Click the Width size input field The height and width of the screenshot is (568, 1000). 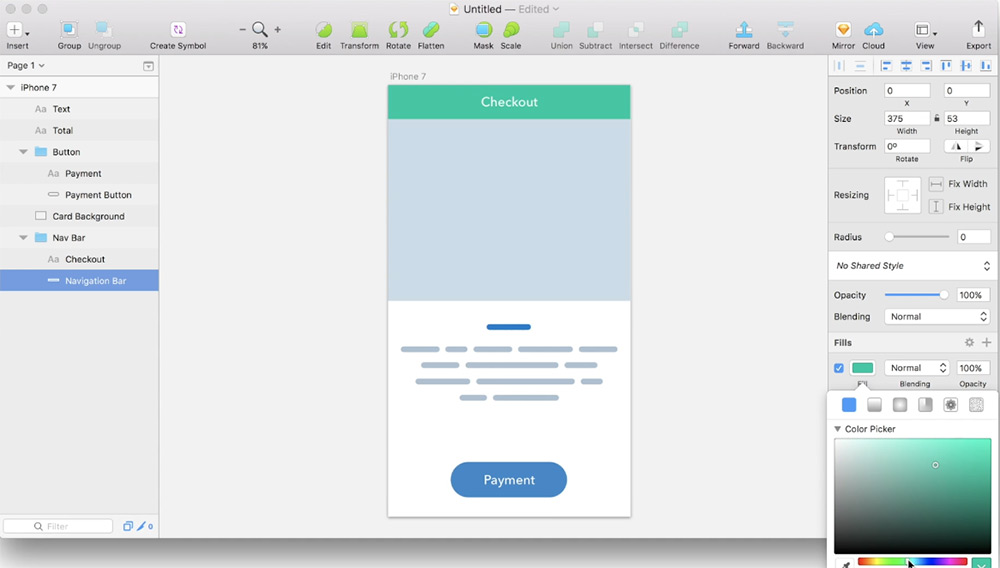coord(907,118)
